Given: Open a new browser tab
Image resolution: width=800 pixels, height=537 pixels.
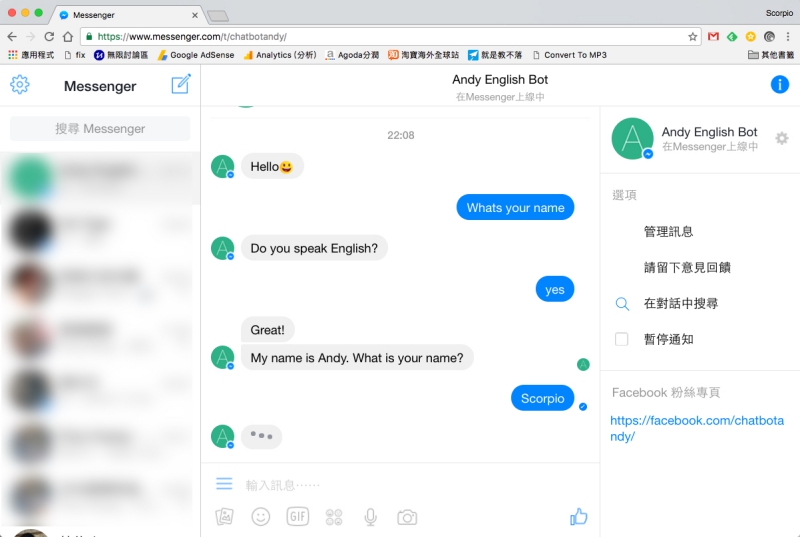Looking at the screenshot, I should click(x=218, y=16).
